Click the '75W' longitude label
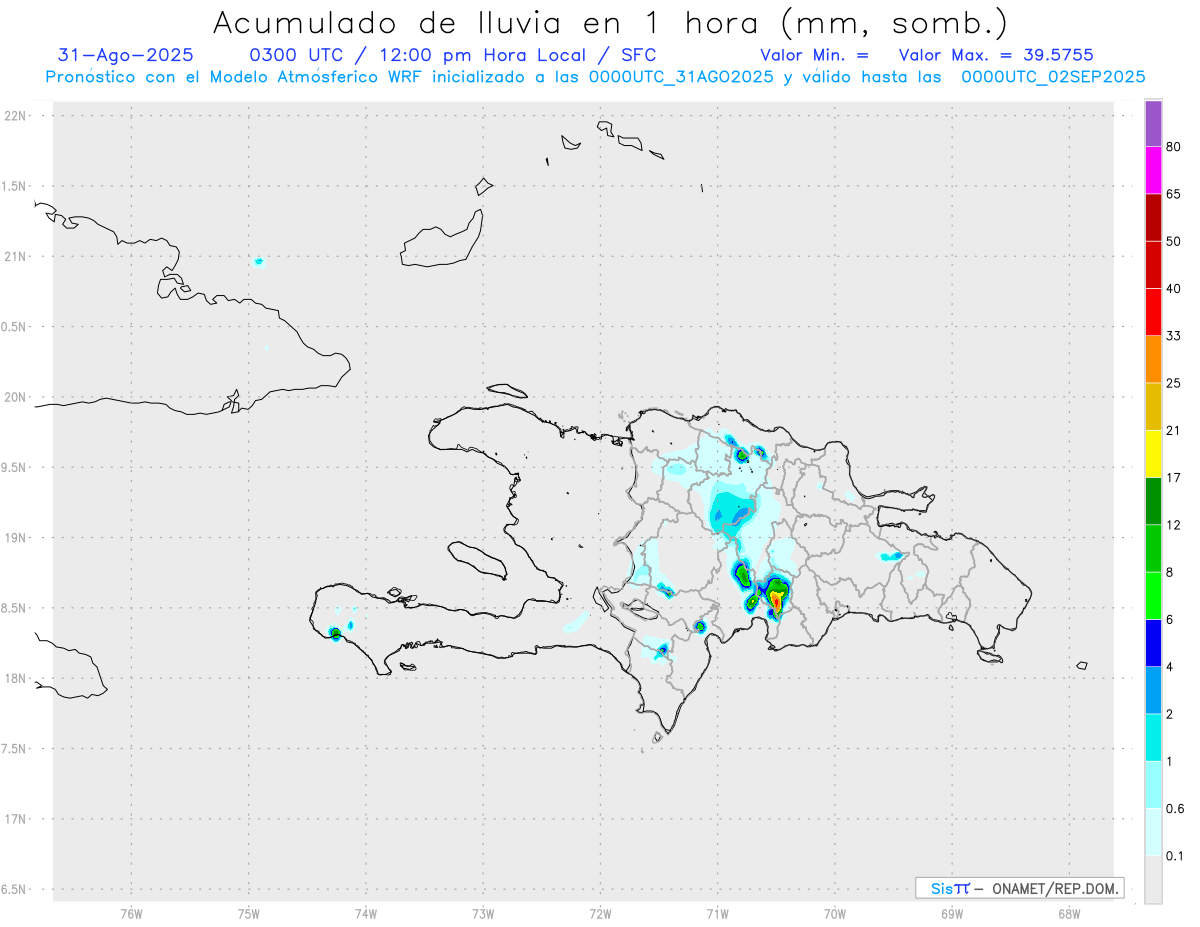This screenshot has height=927, width=1200. point(249,913)
